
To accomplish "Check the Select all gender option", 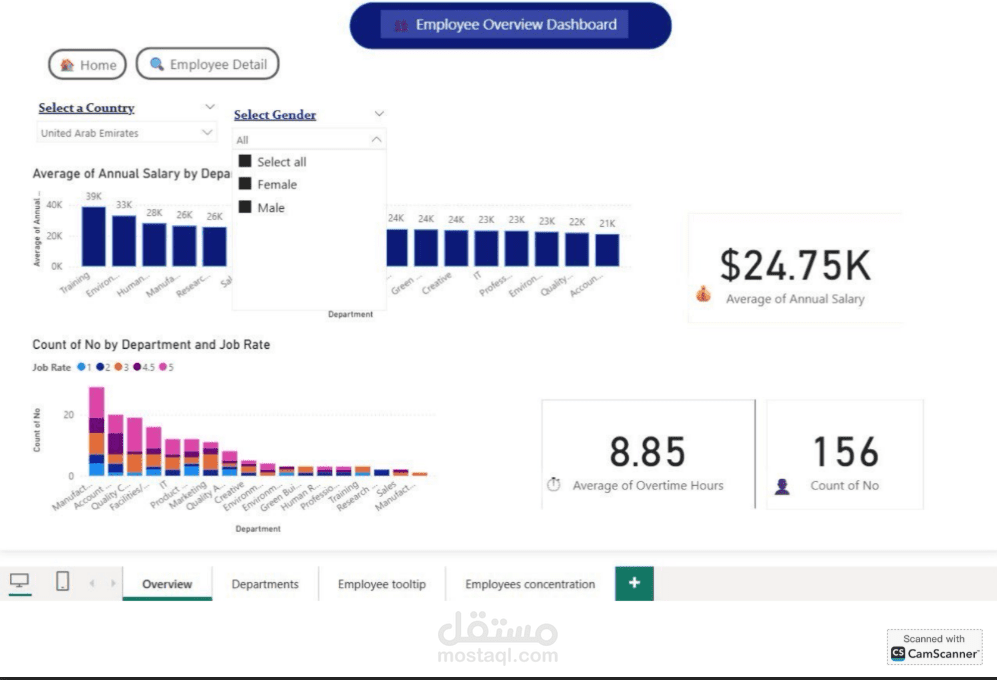I will (245, 161).
